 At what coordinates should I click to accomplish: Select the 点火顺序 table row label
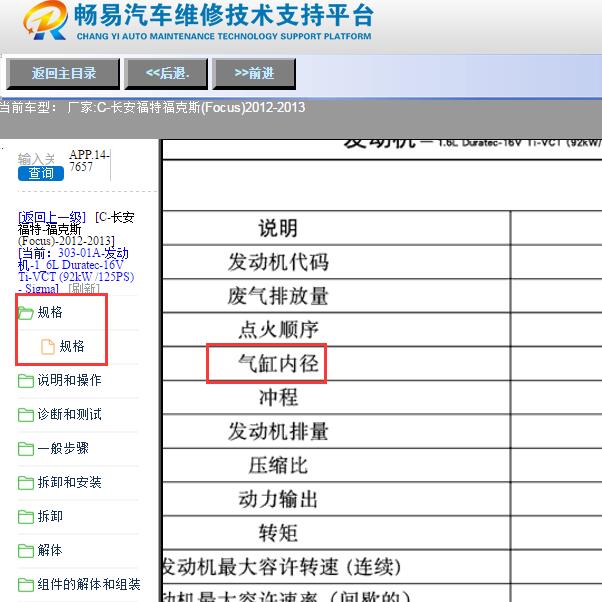point(278,330)
